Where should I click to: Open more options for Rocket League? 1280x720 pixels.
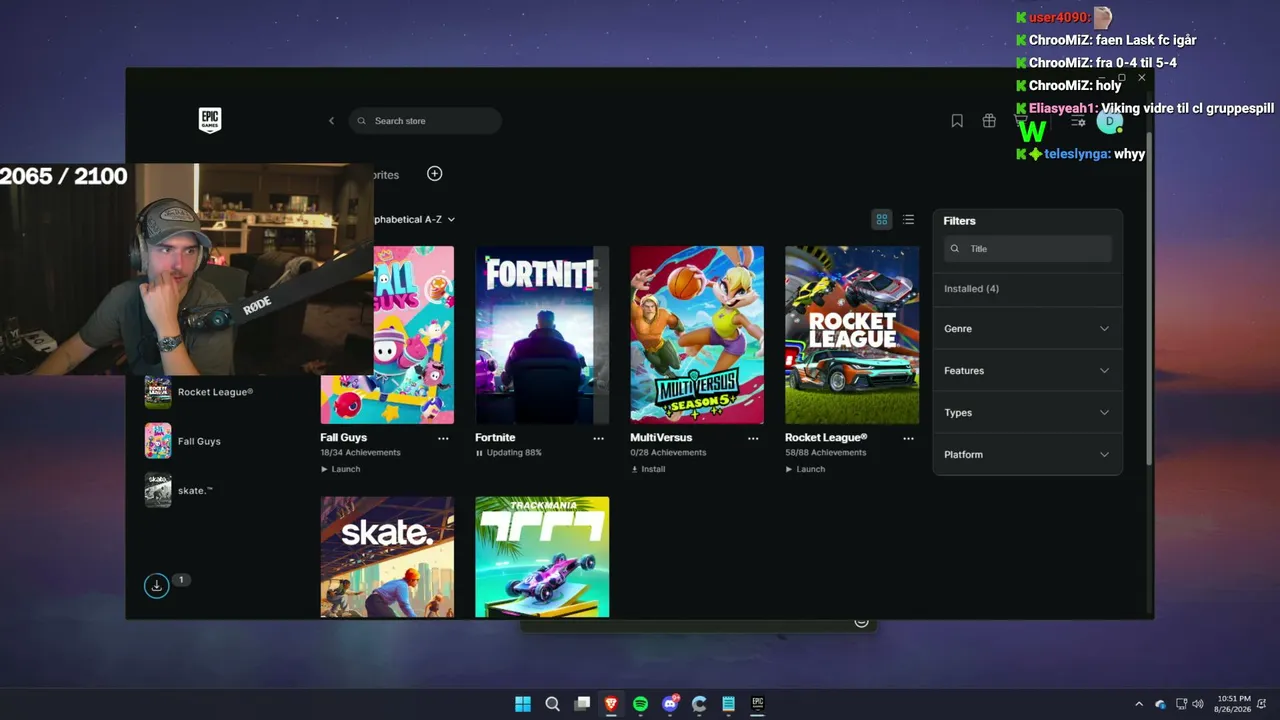pos(908,438)
